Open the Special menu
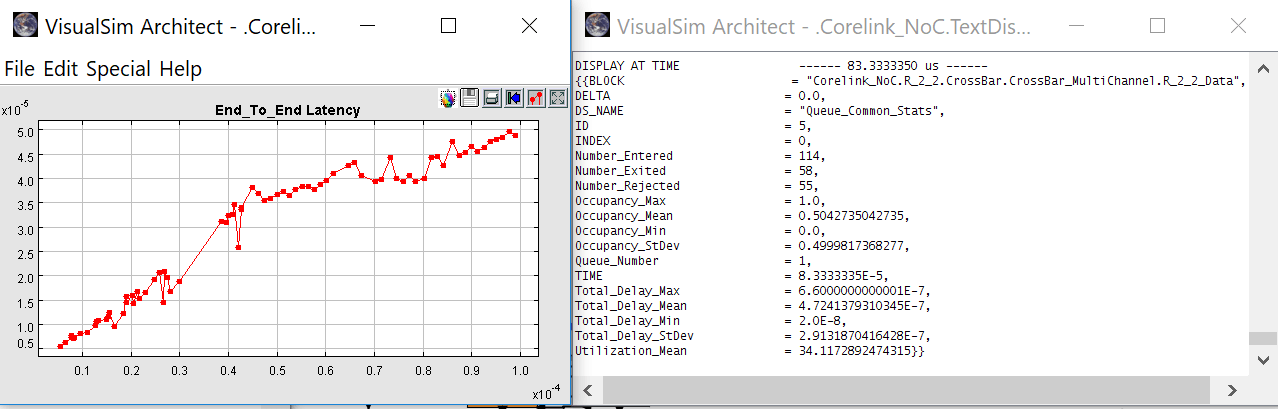Viewport: 1278px width, 409px height. [118, 69]
